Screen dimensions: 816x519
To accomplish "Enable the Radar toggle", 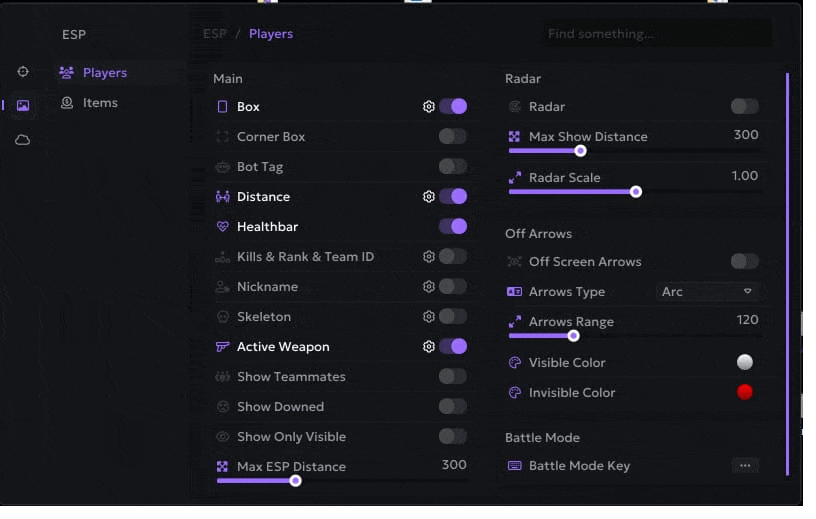I will 744,106.
